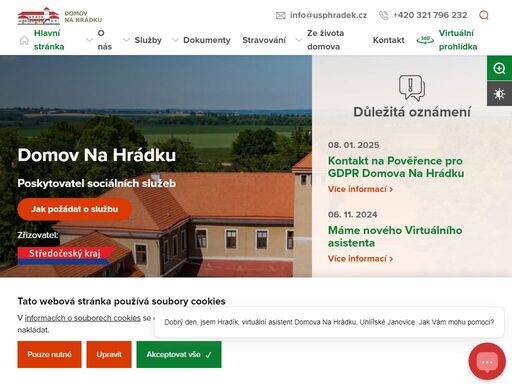This screenshot has width=512, height=384.
Task: Toggle the high-contrast brightness button
Action: (x=499, y=94)
